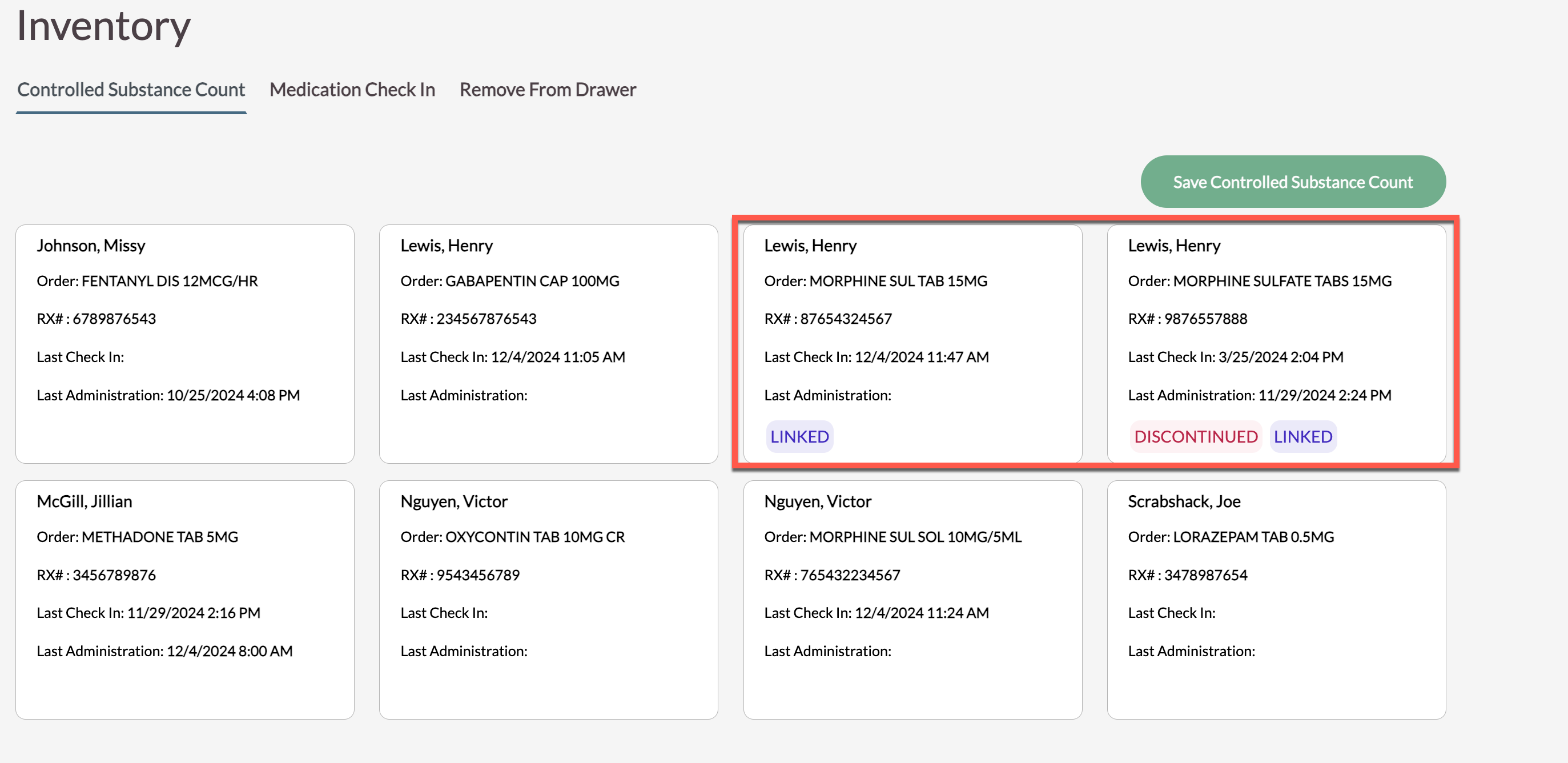Click LINKED badge beside DISCONTINUED
Screen dimensions: 1568x763
[1302, 436]
